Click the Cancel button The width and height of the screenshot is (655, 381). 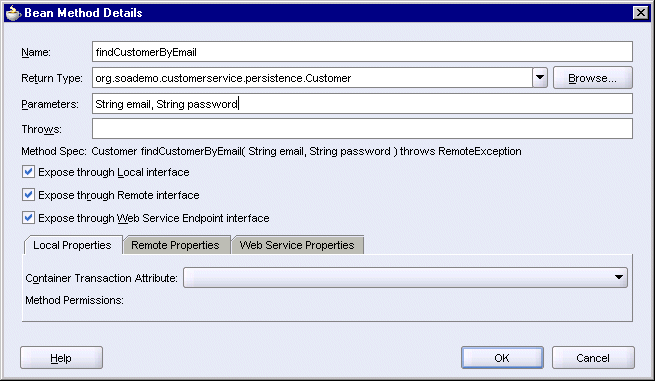coord(593,358)
